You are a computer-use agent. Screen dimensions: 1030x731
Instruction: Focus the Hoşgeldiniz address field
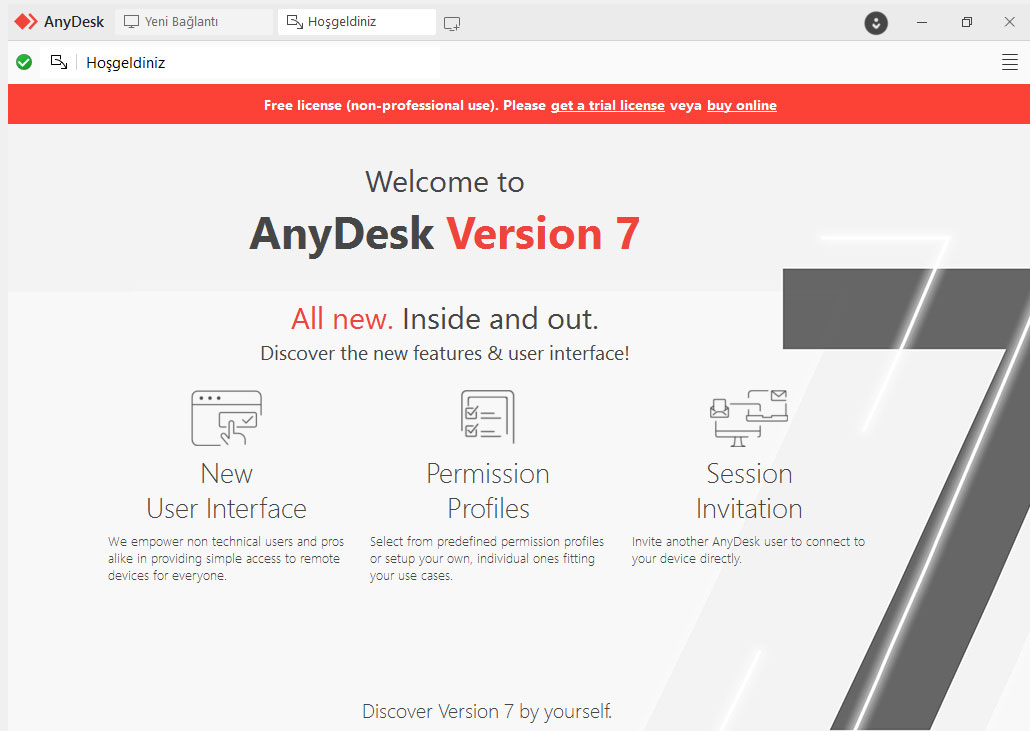(x=260, y=62)
